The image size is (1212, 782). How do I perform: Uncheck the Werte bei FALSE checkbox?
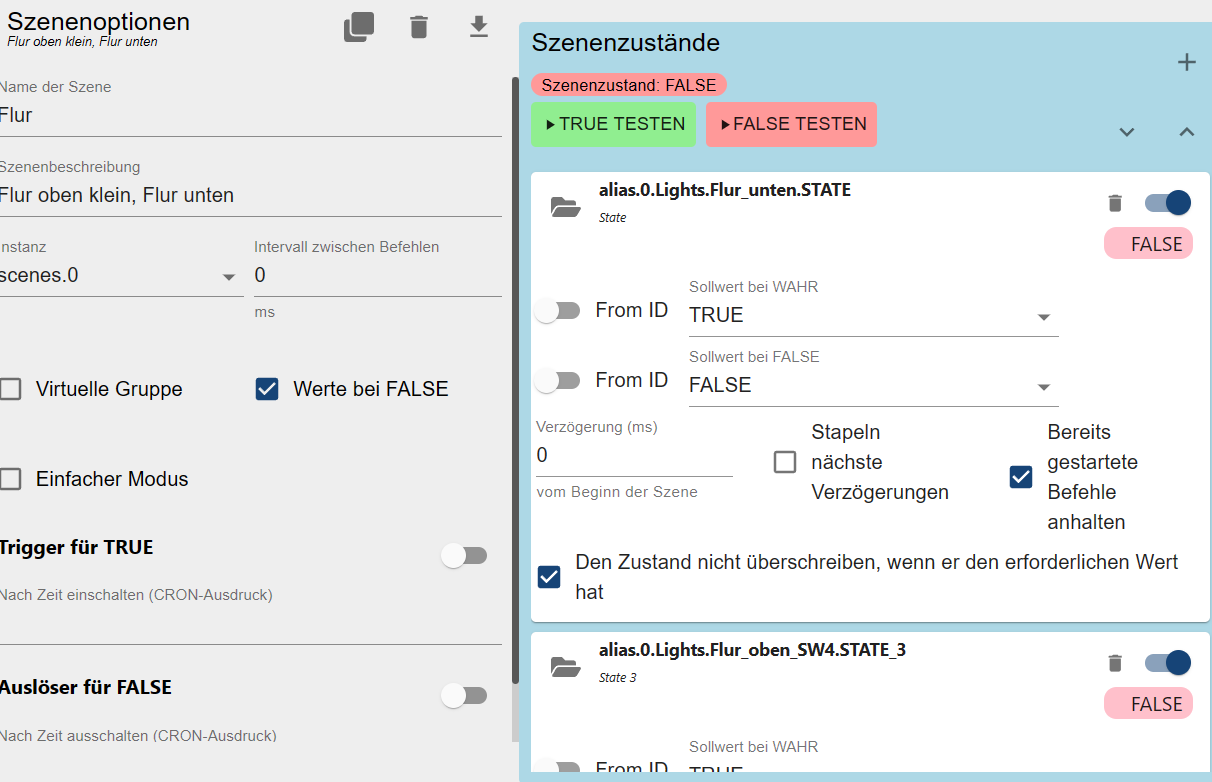(x=267, y=389)
